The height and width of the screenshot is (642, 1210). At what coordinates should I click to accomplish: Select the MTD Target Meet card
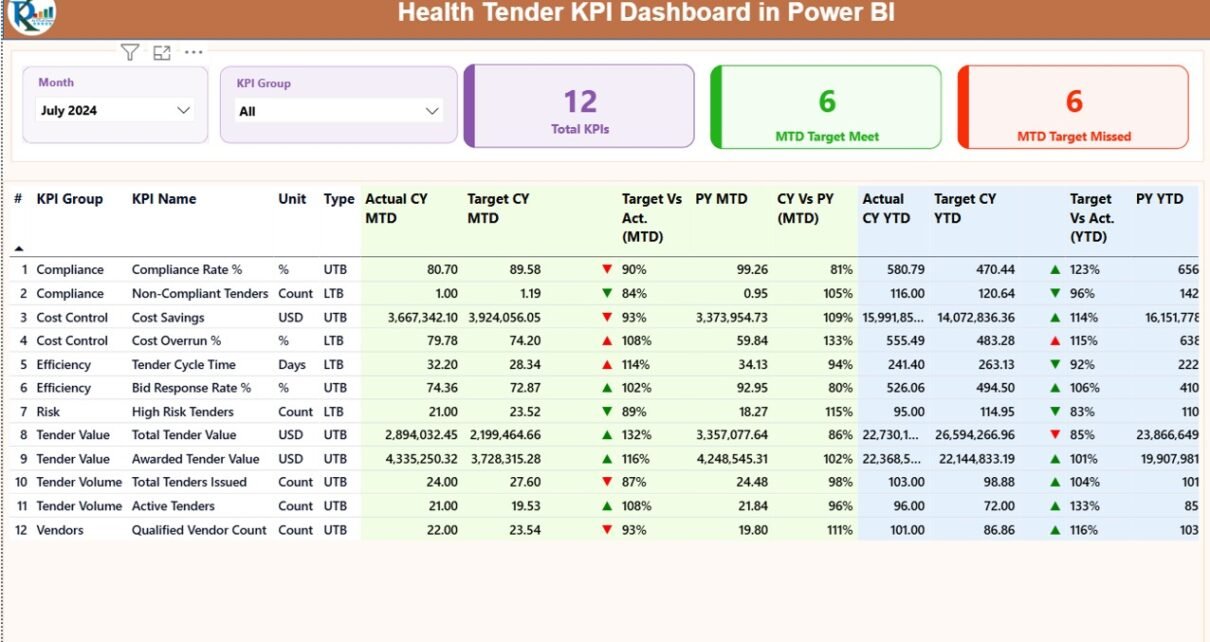tap(827, 107)
